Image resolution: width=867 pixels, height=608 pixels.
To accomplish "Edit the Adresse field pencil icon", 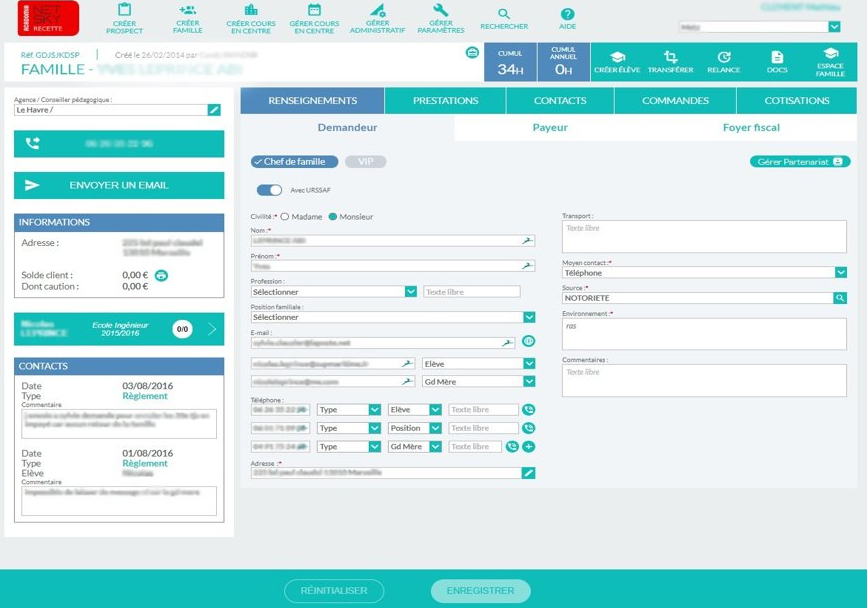I will click(x=528, y=473).
